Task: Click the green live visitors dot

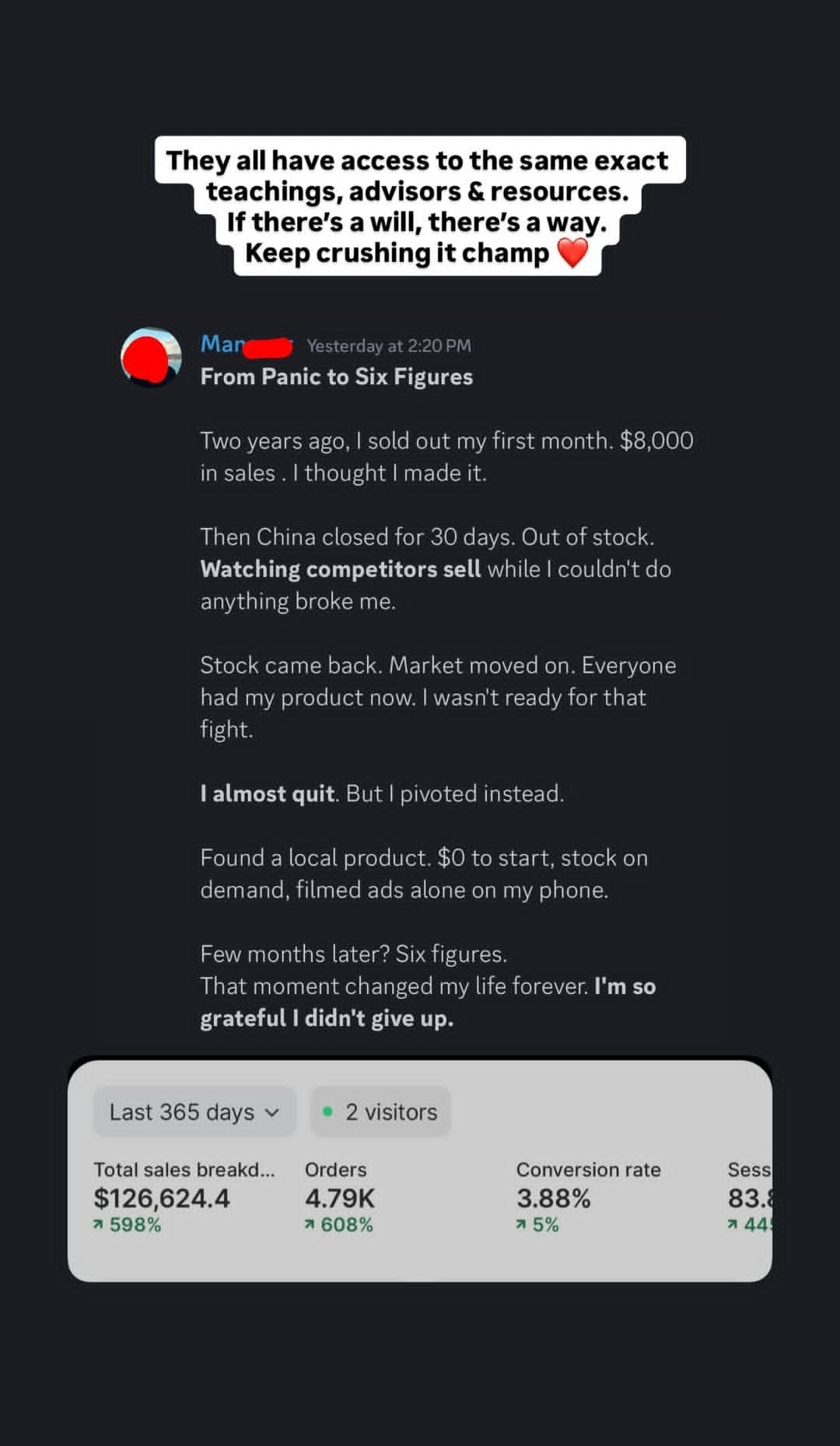Action: (328, 1112)
